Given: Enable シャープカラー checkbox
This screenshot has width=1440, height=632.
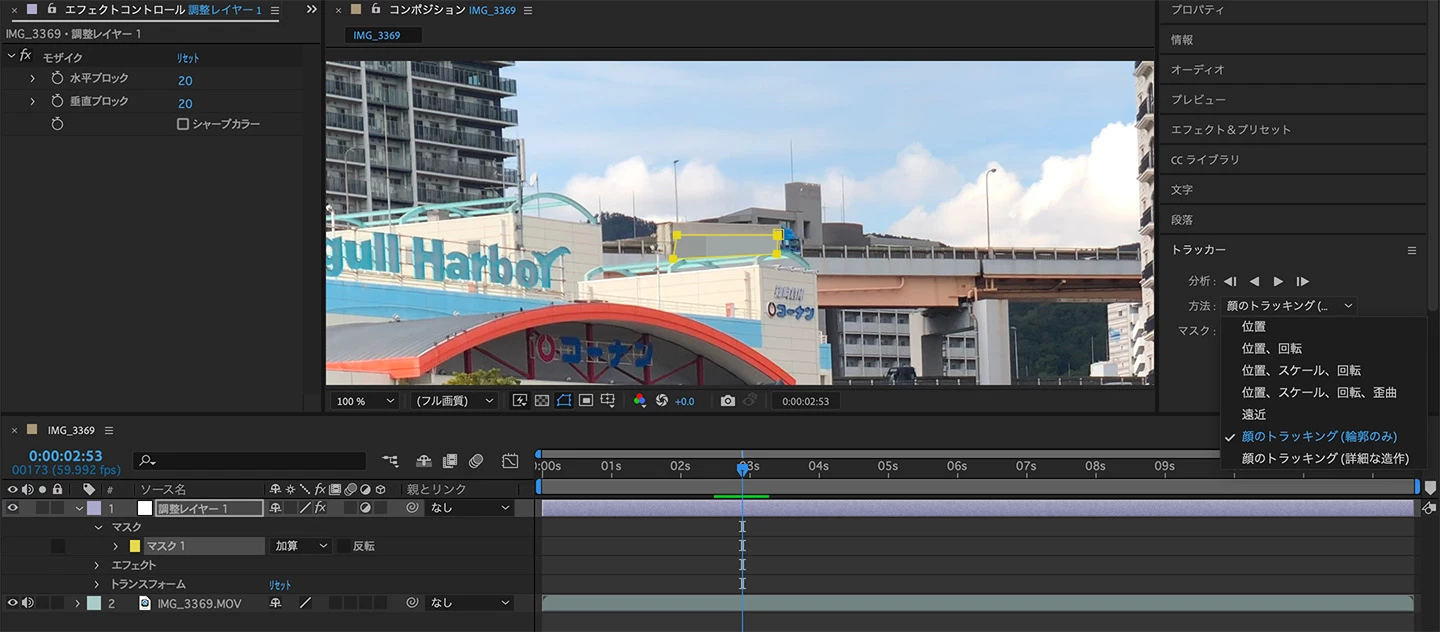Looking at the screenshot, I should coord(183,124).
